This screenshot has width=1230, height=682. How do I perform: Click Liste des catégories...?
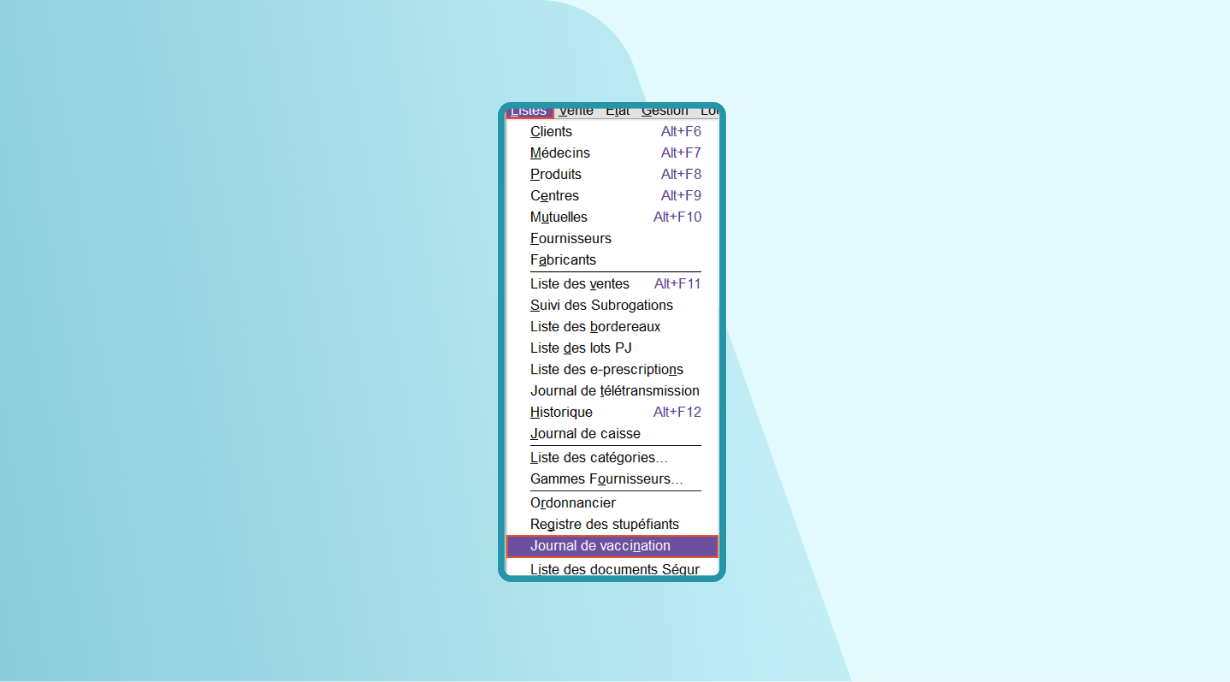(598, 458)
